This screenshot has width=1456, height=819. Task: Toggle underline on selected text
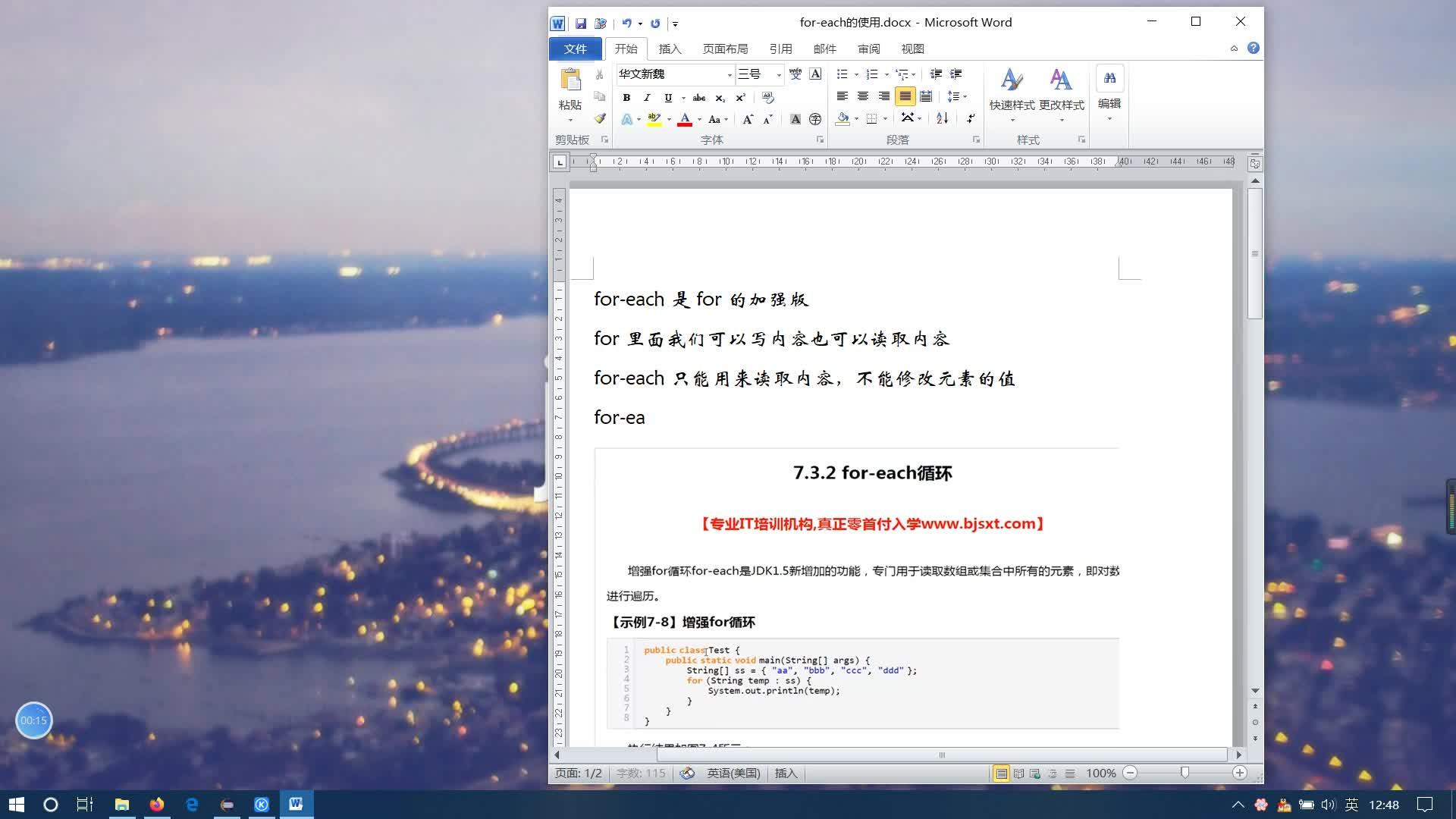[667, 97]
